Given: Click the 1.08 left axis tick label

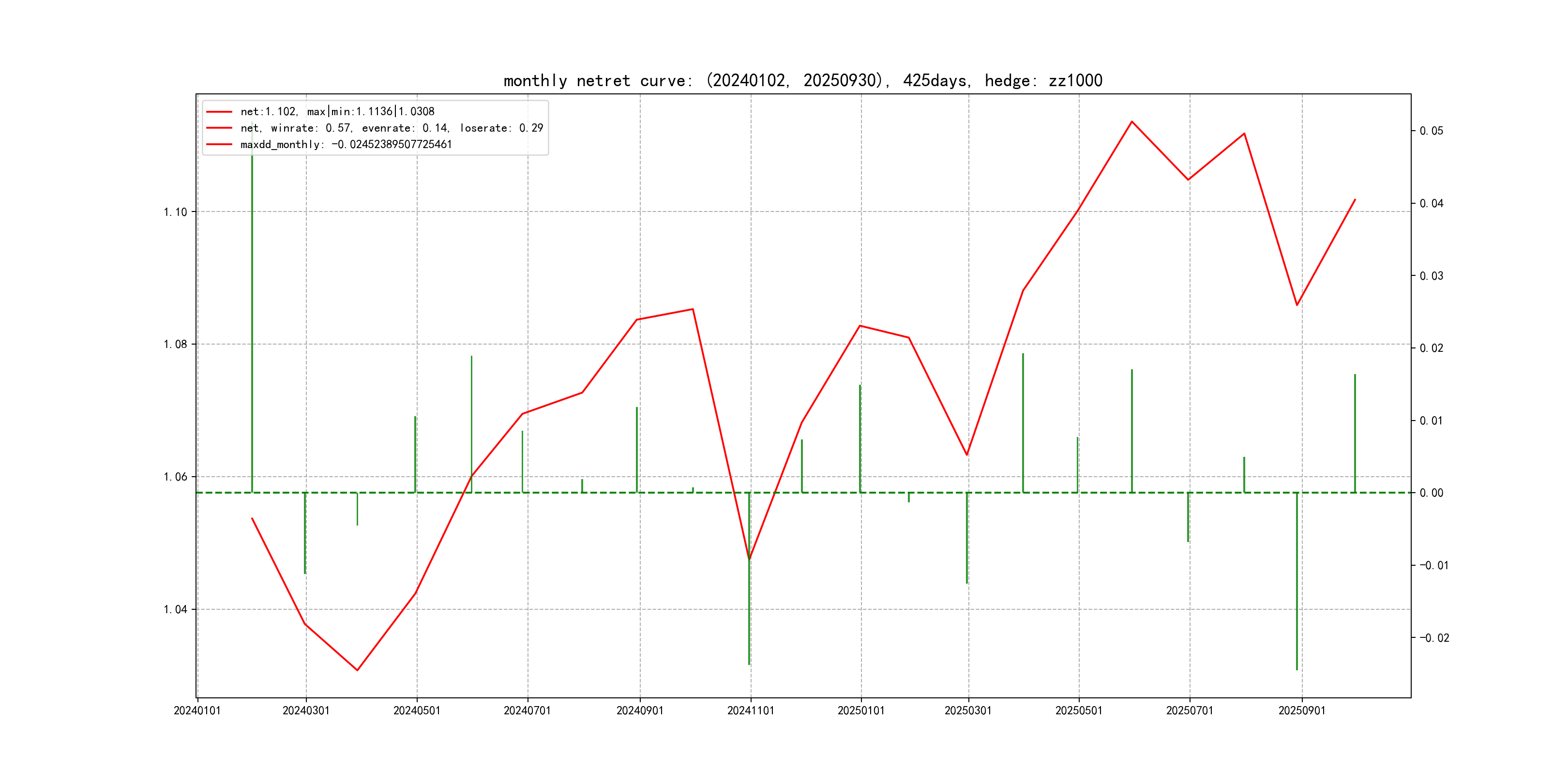Looking at the screenshot, I should point(175,344).
